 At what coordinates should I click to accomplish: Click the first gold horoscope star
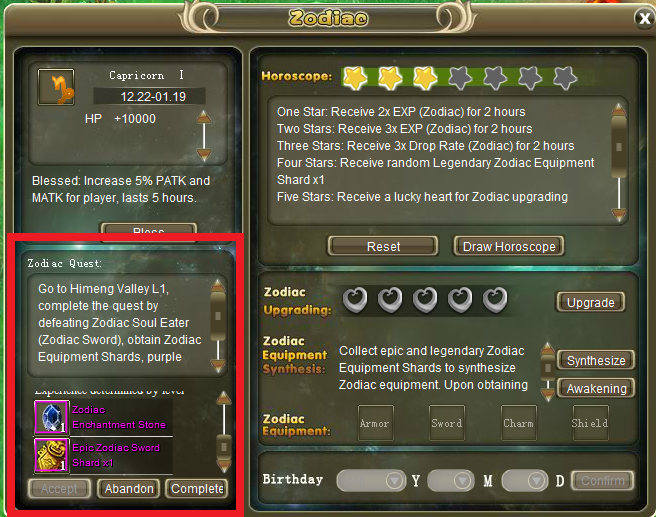click(x=355, y=78)
